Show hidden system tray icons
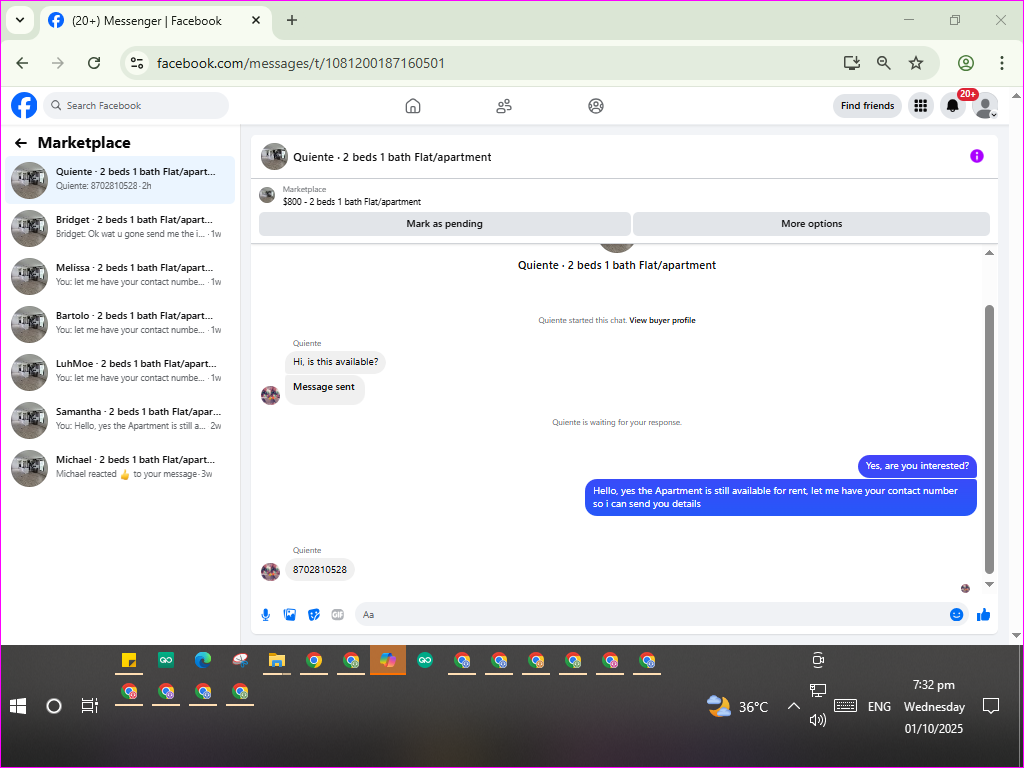The width and height of the screenshot is (1024, 768). point(793,706)
